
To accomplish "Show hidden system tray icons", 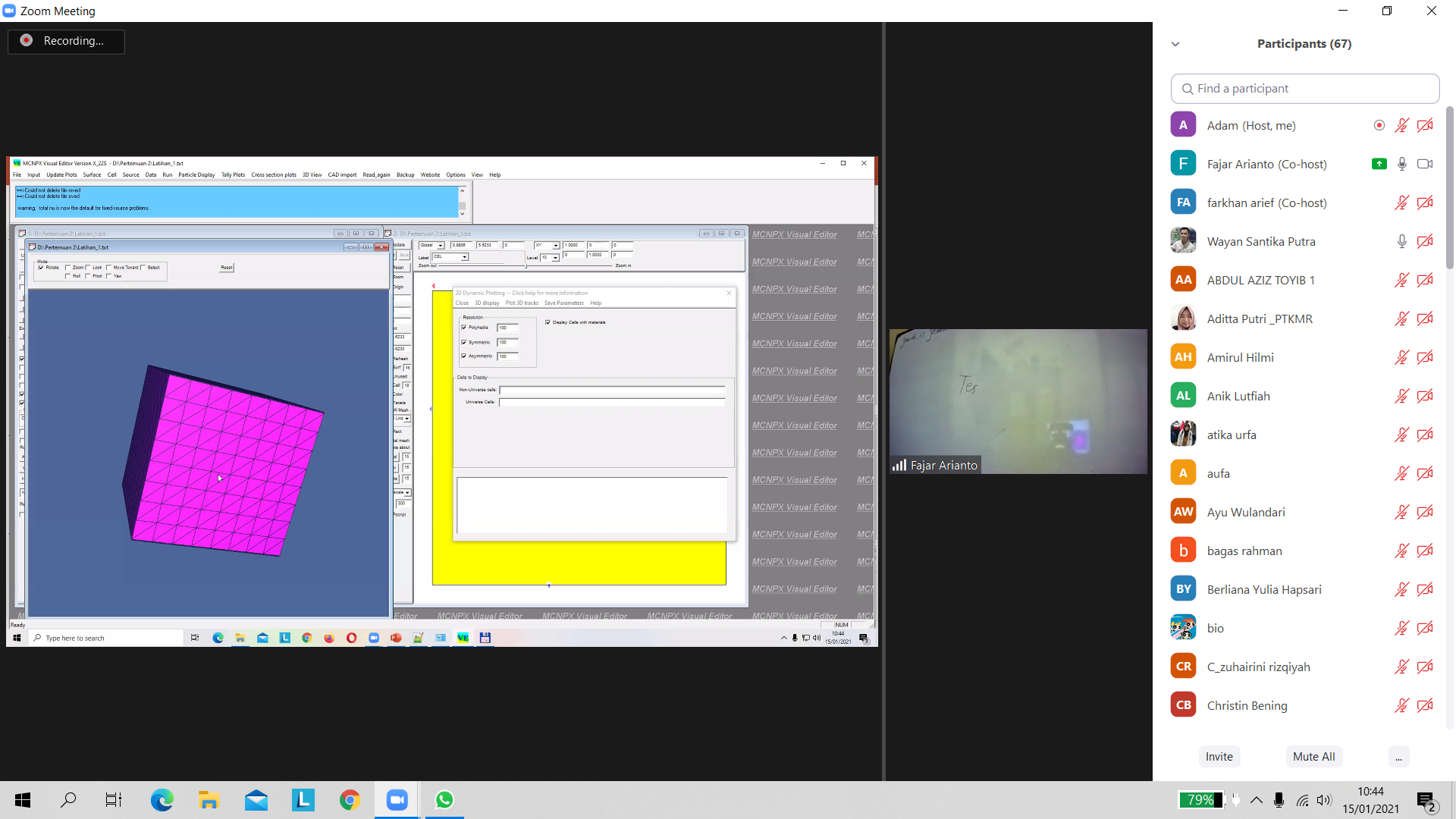I will click(1257, 800).
